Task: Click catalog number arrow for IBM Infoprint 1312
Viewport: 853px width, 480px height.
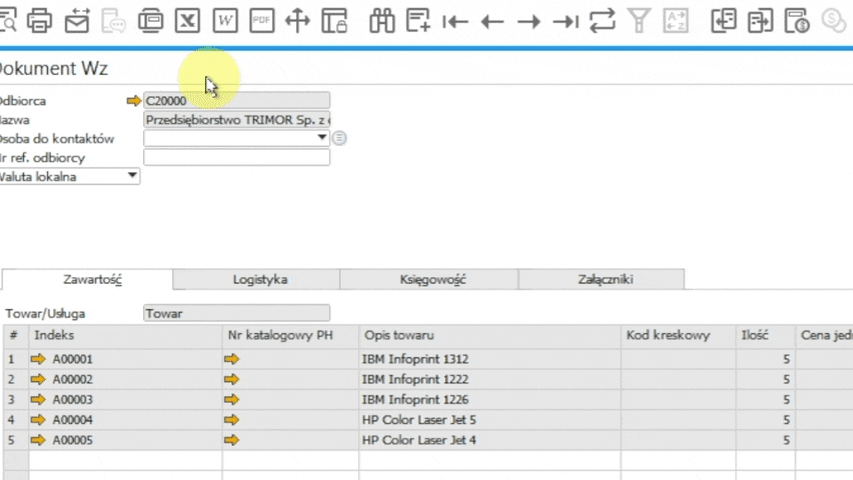Action: [232, 359]
